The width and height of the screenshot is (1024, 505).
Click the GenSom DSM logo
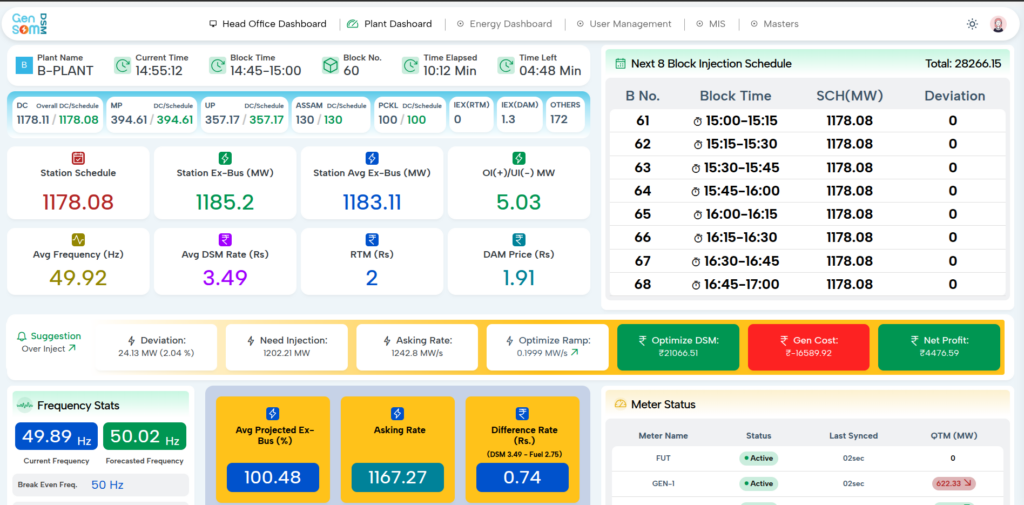(29, 24)
